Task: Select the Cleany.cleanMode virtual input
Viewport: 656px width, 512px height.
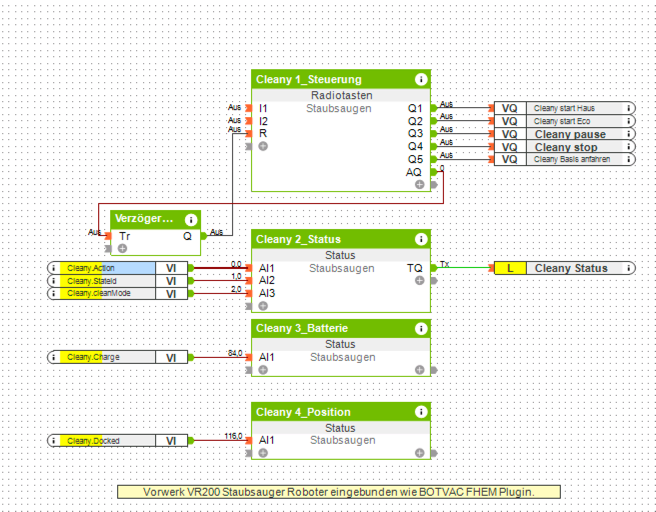Action: point(118,294)
